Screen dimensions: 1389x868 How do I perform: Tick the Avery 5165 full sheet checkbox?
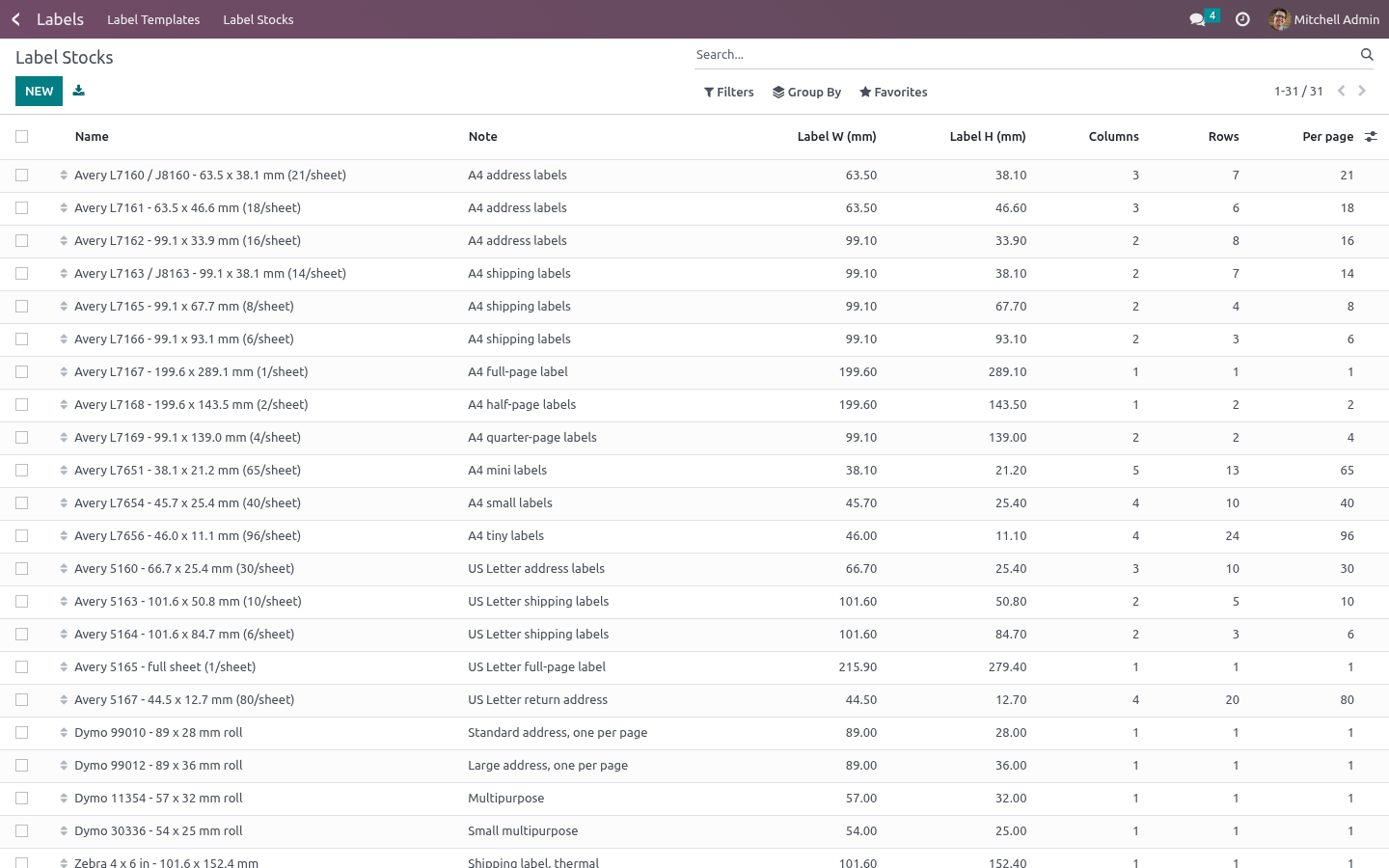tap(22, 667)
